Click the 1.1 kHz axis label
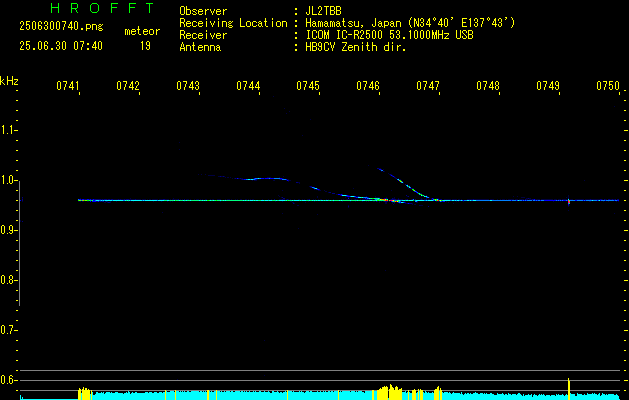Image resolution: width=629 pixels, height=400 pixels. 8,130
